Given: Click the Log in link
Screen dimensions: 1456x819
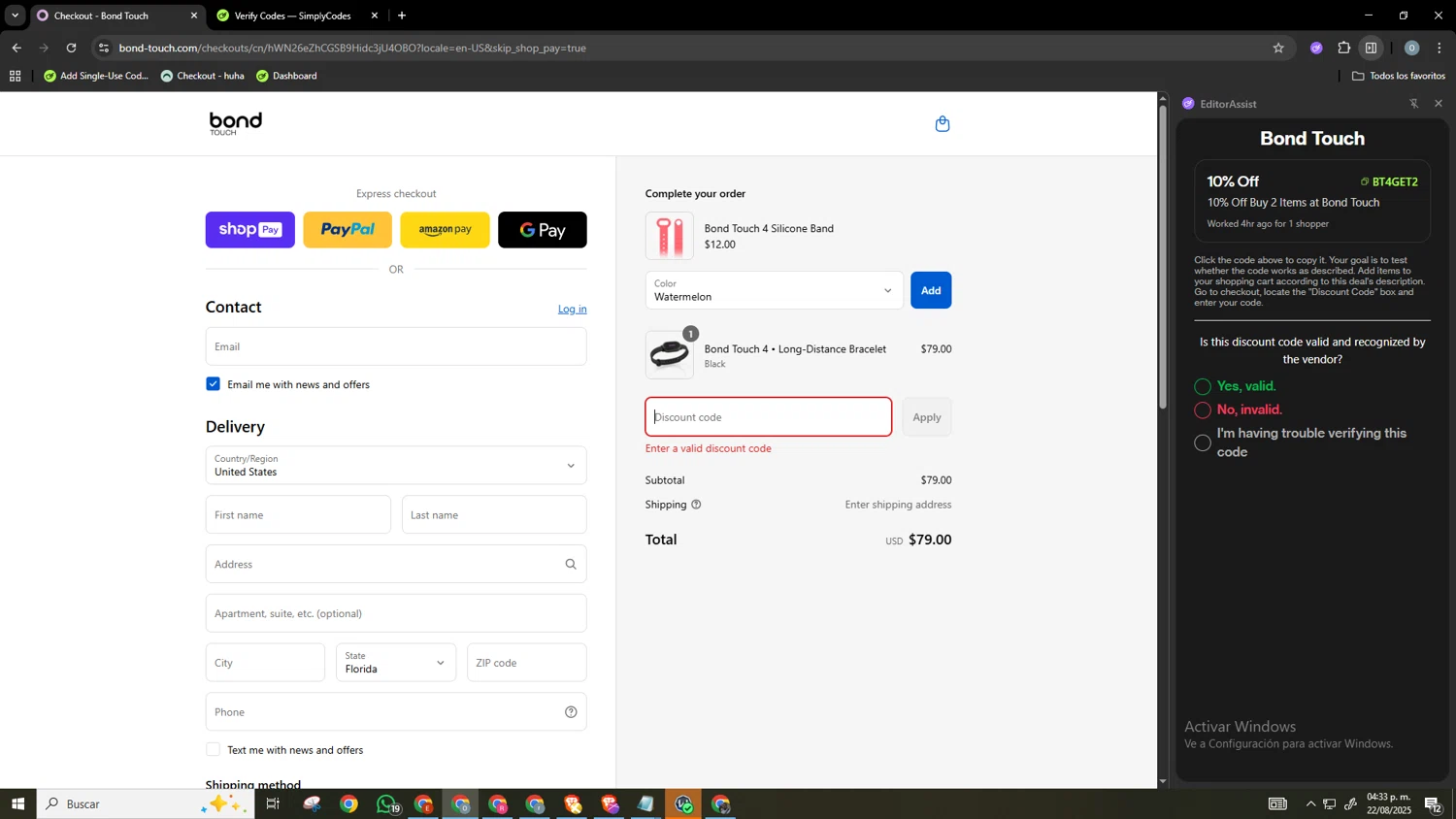Looking at the screenshot, I should coord(573,309).
